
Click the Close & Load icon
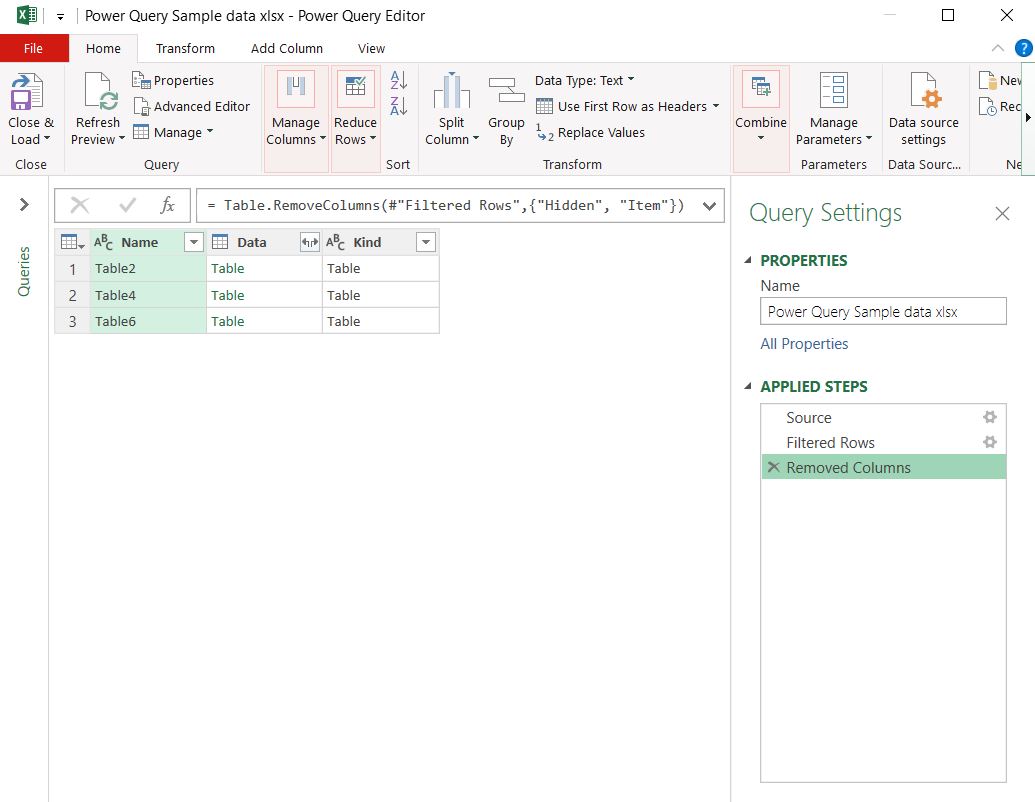[27, 91]
